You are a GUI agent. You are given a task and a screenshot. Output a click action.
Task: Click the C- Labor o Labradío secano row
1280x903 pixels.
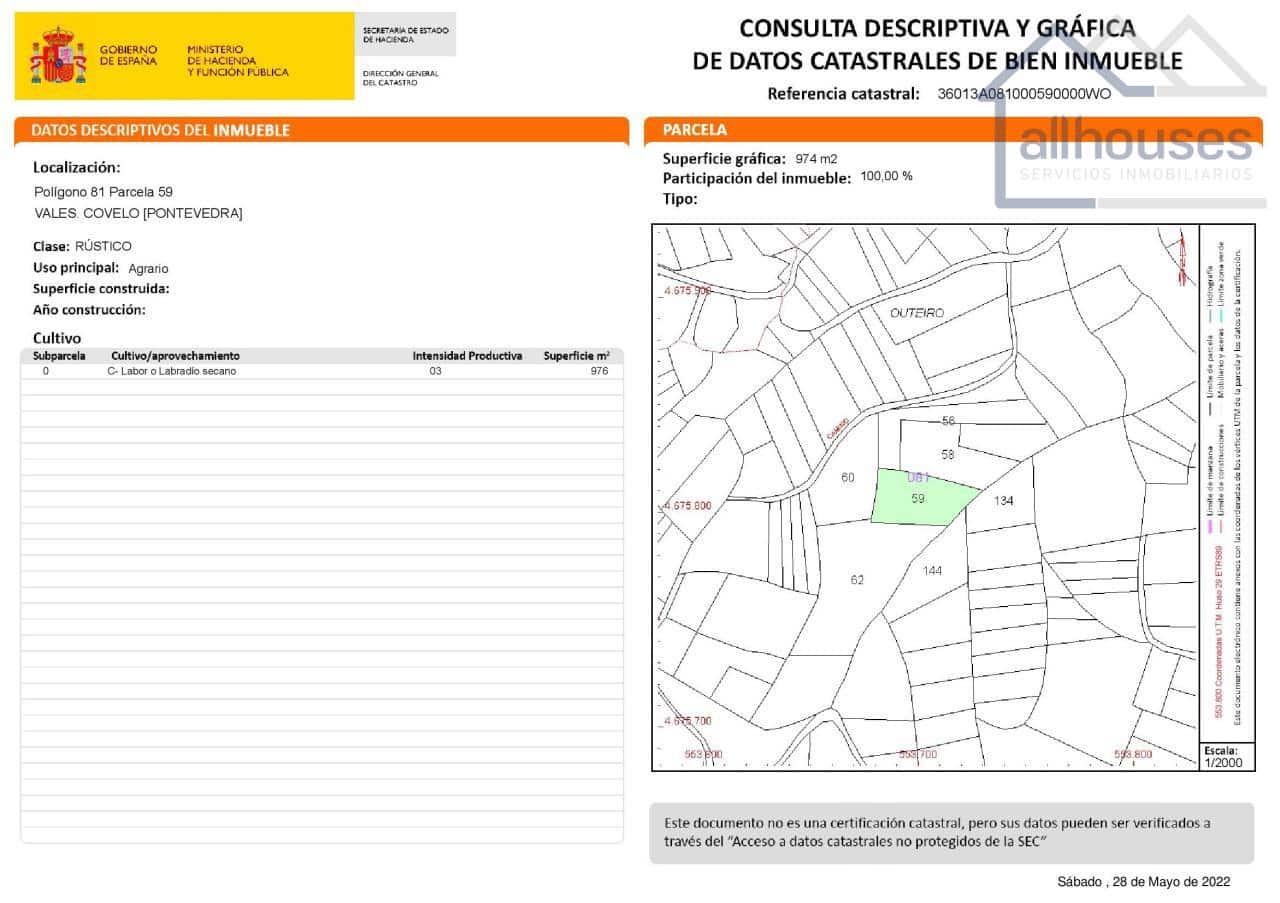[174, 370]
